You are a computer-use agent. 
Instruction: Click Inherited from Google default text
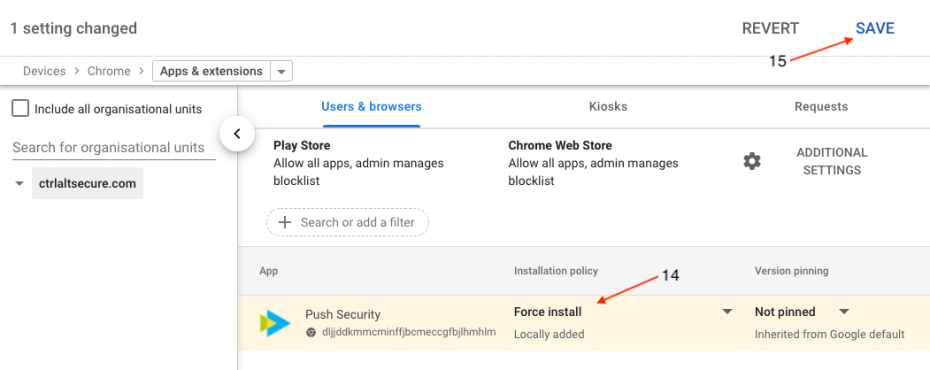point(829,334)
